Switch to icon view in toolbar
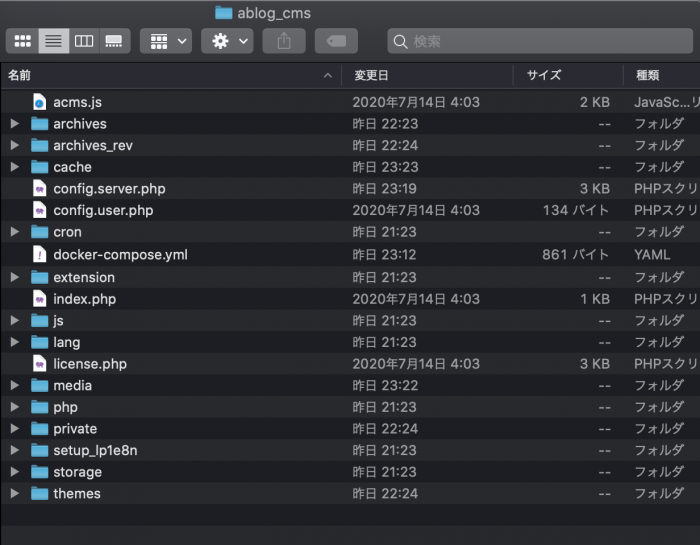The image size is (700, 545). click(22, 41)
